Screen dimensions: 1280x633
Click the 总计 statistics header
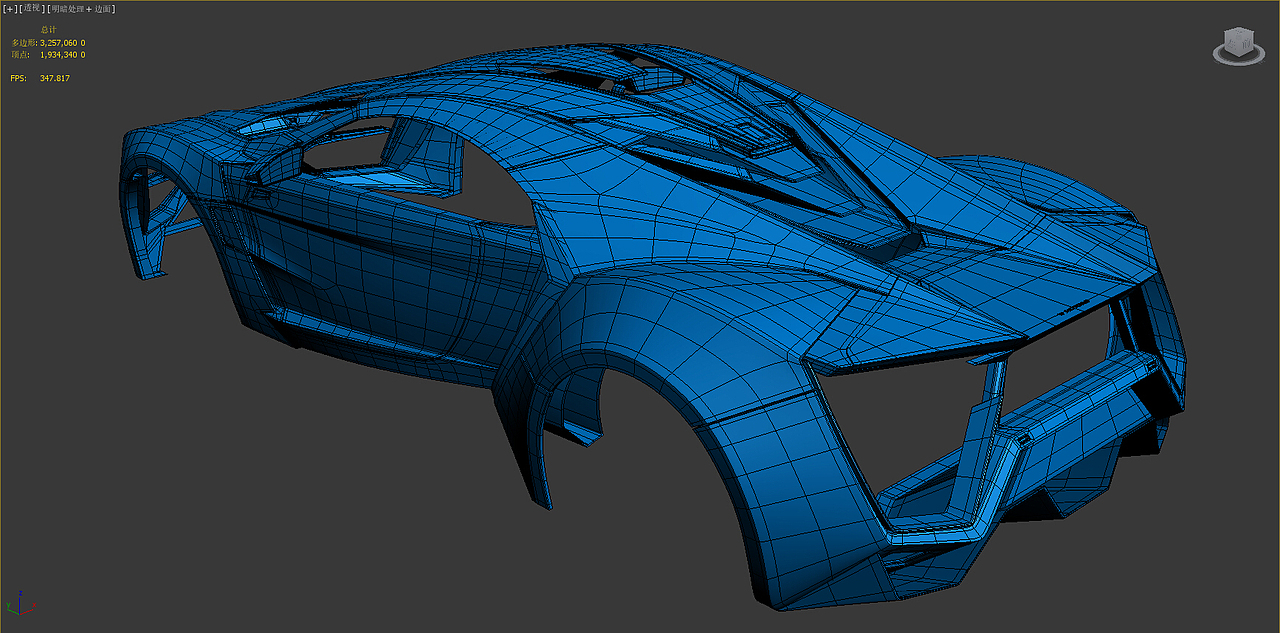click(48, 30)
